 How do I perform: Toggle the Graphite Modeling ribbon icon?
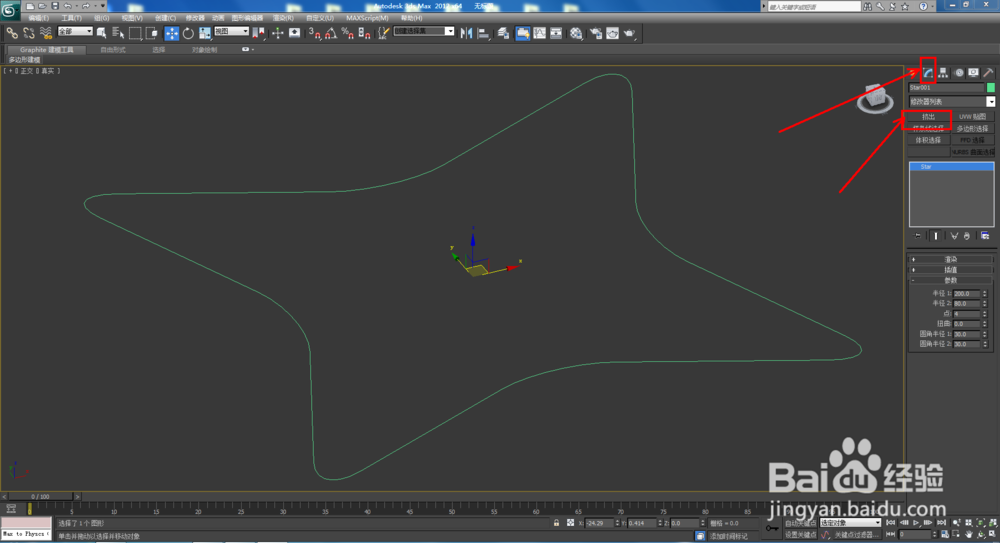click(x=522, y=33)
